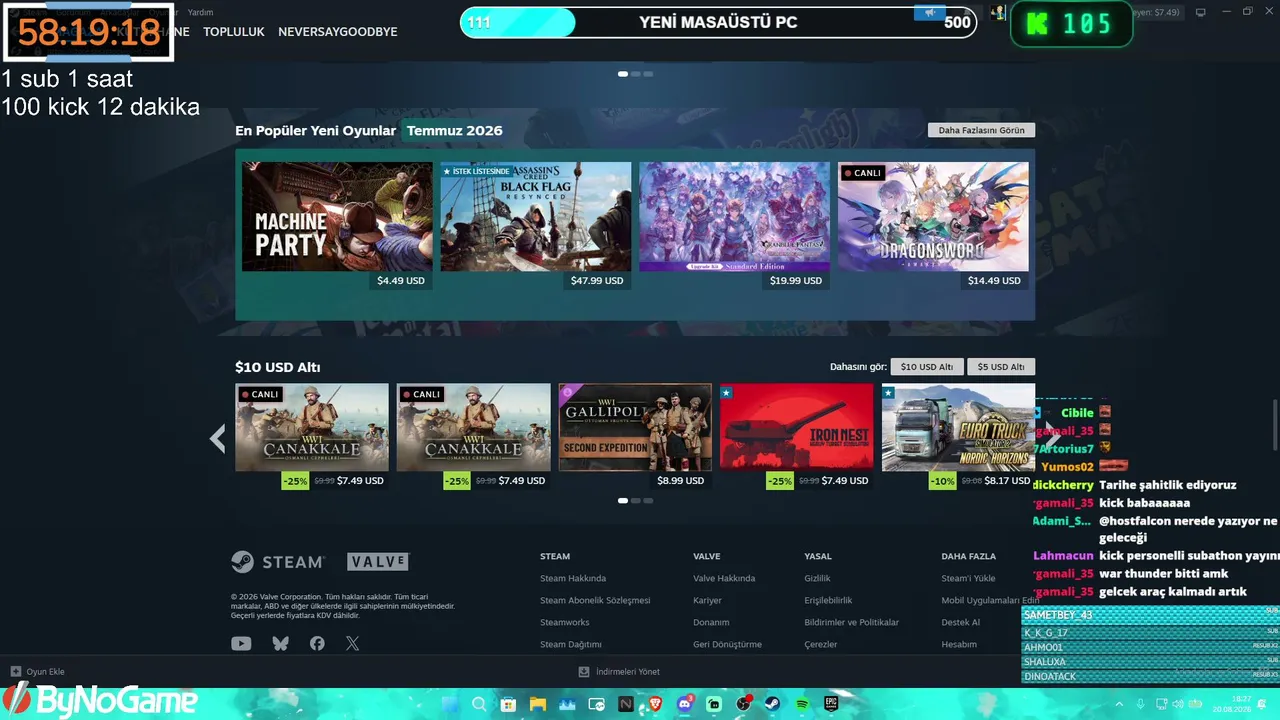The height and width of the screenshot is (720, 1280).
Task: Open the NEVERSAYGOODBYE profile tab
Action: pos(338,32)
